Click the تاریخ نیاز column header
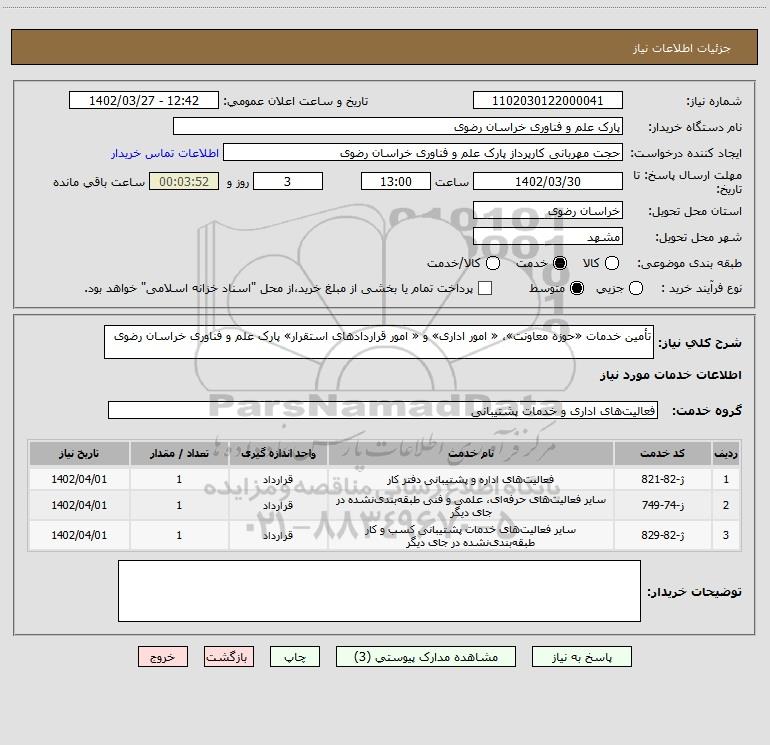Screen dimensions: 770x745 79,453
